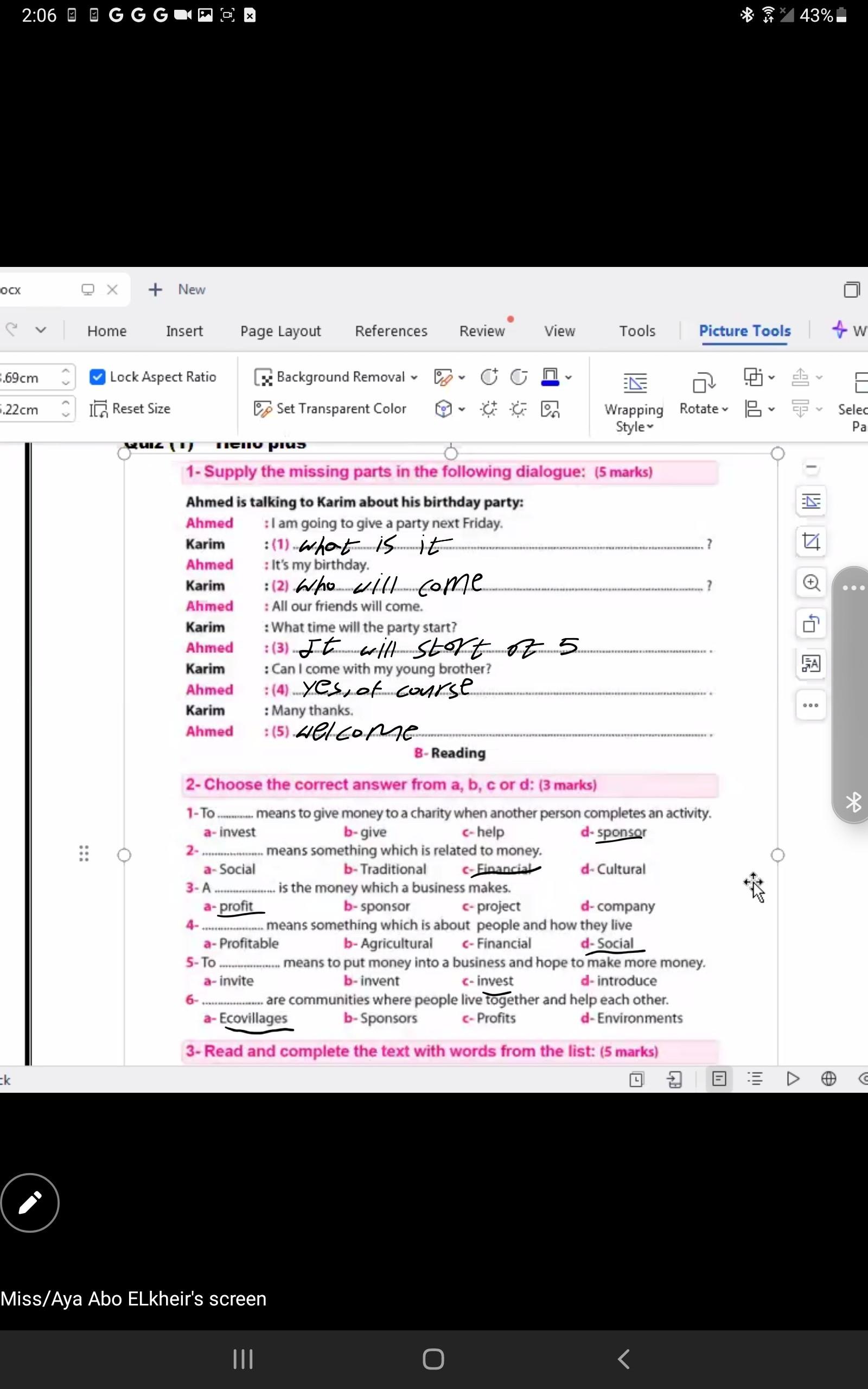The width and height of the screenshot is (868, 1389).
Task: Expand the picture border color dropdown arrow
Action: [569, 378]
